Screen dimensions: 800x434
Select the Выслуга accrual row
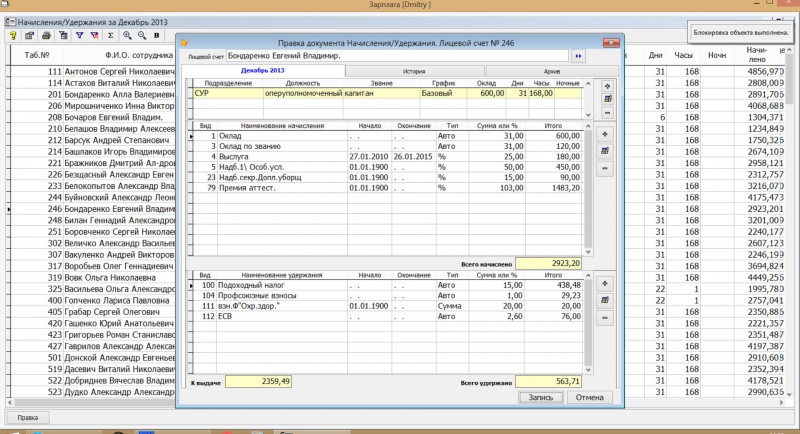pos(388,157)
